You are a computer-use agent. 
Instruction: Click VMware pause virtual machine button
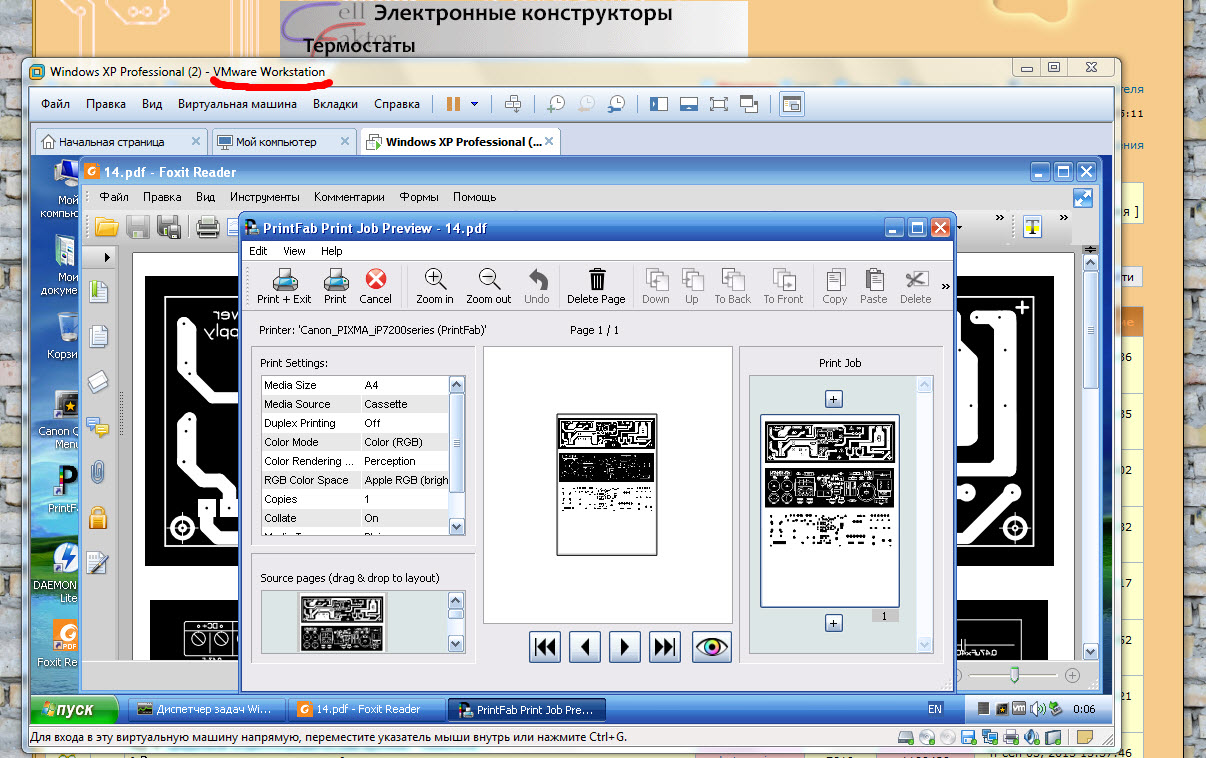[453, 104]
